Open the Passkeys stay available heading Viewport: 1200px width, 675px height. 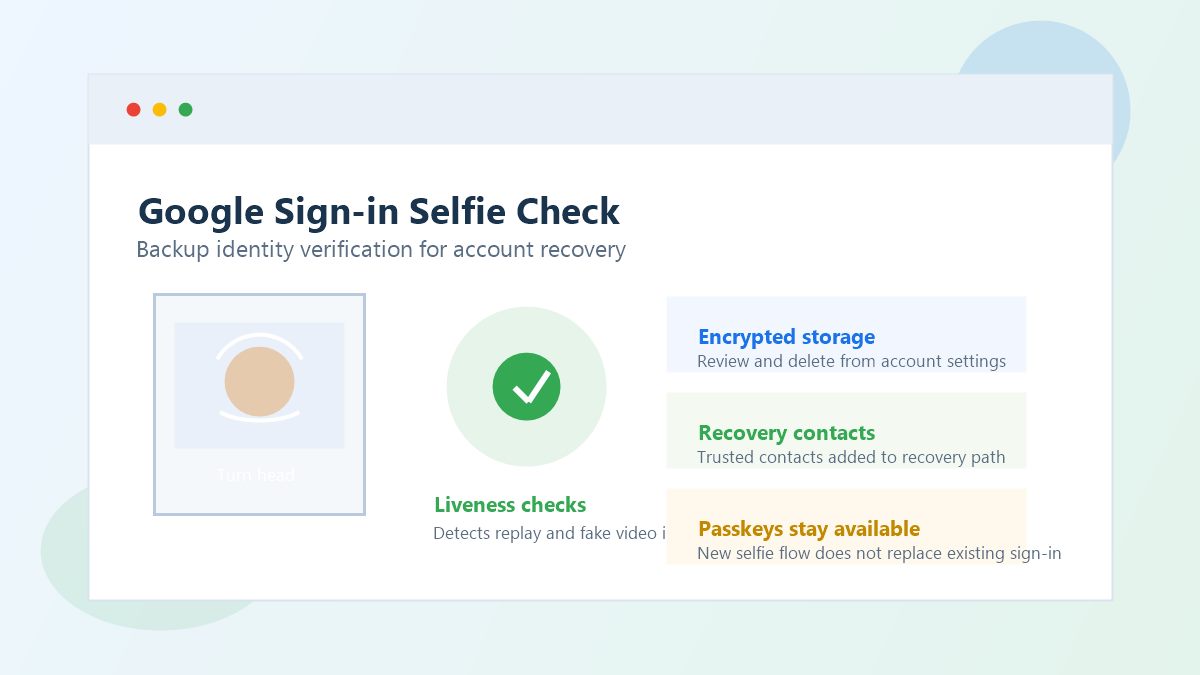[x=809, y=529]
